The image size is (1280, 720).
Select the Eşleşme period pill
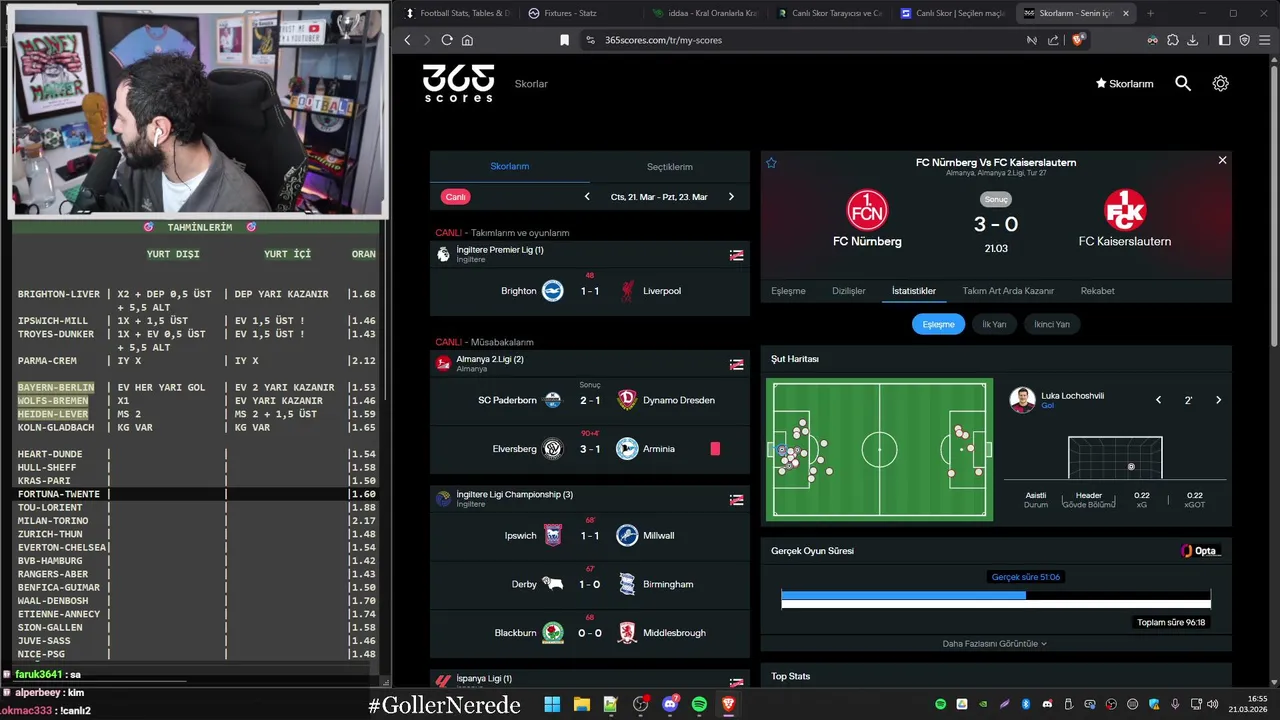[938, 324]
